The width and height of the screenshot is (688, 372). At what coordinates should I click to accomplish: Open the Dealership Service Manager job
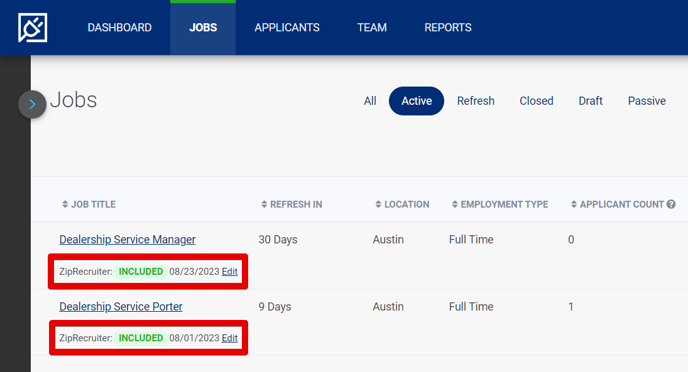click(x=127, y=240)
